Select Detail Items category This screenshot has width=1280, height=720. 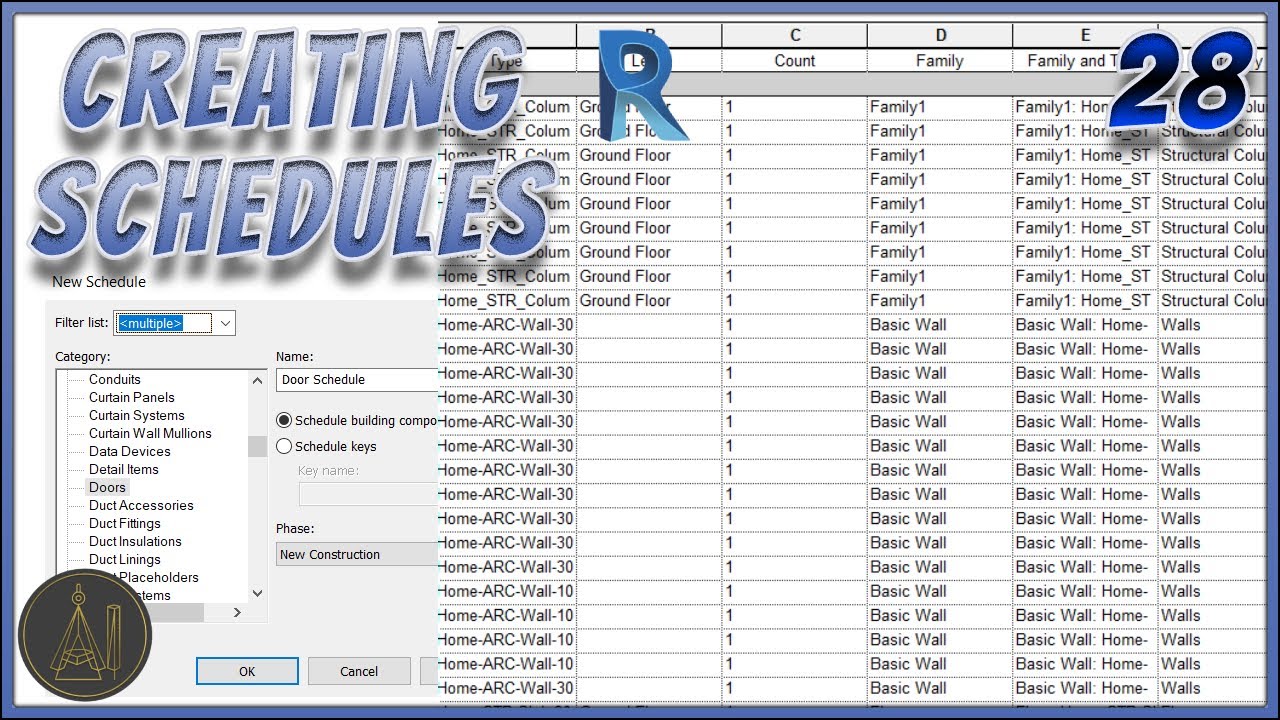click(124, 470)
